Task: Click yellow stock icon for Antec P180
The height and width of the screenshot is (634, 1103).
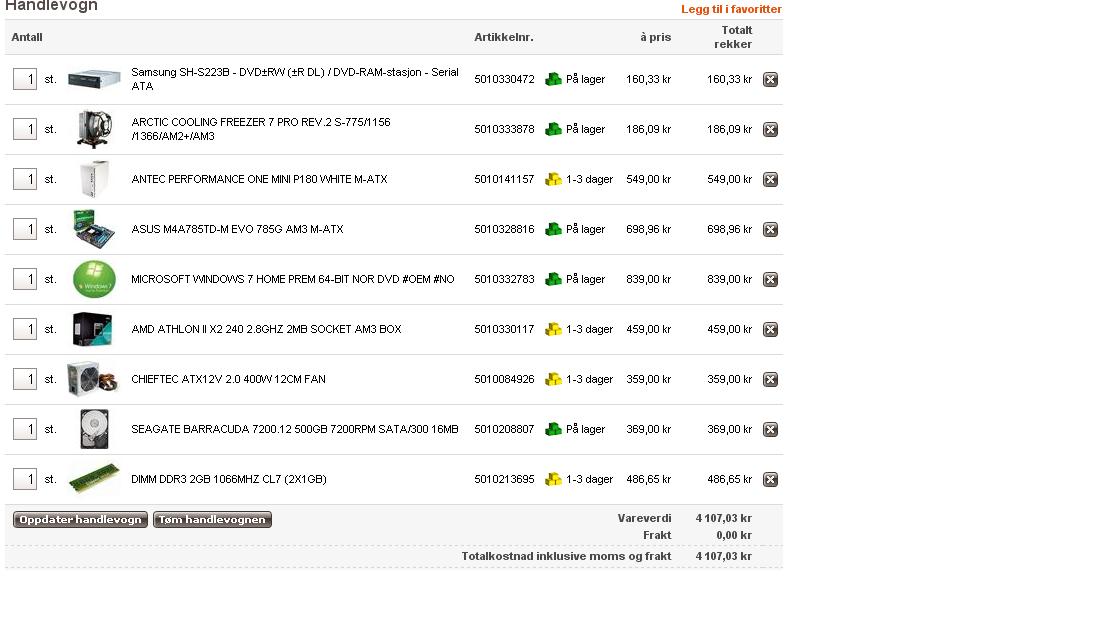Action: pyautogui.click(x=554, y=179)
